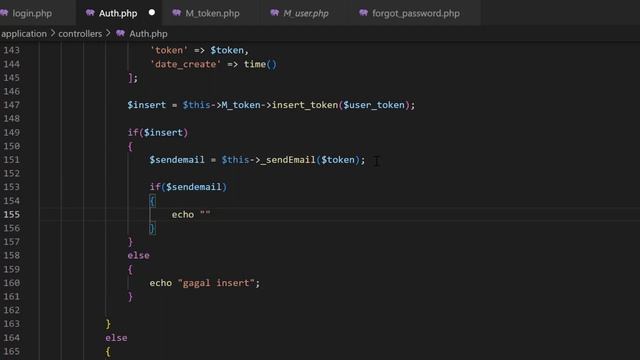
Task: Click M_token property on line 147
Action: pos(241,105)
